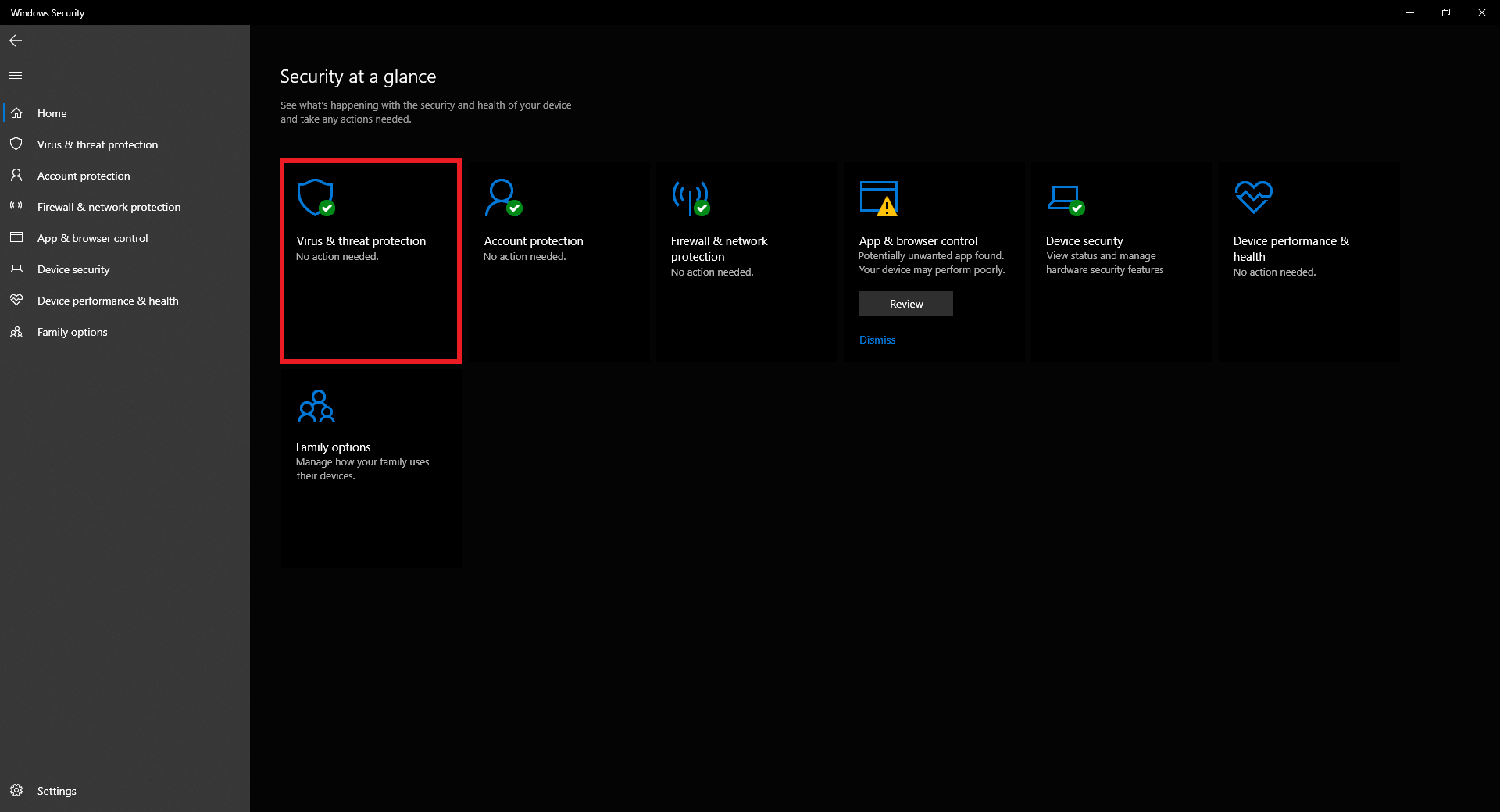The image size is (1500, 812).
Task: Toggle the hamburger navigation menu
Action: 16,76
